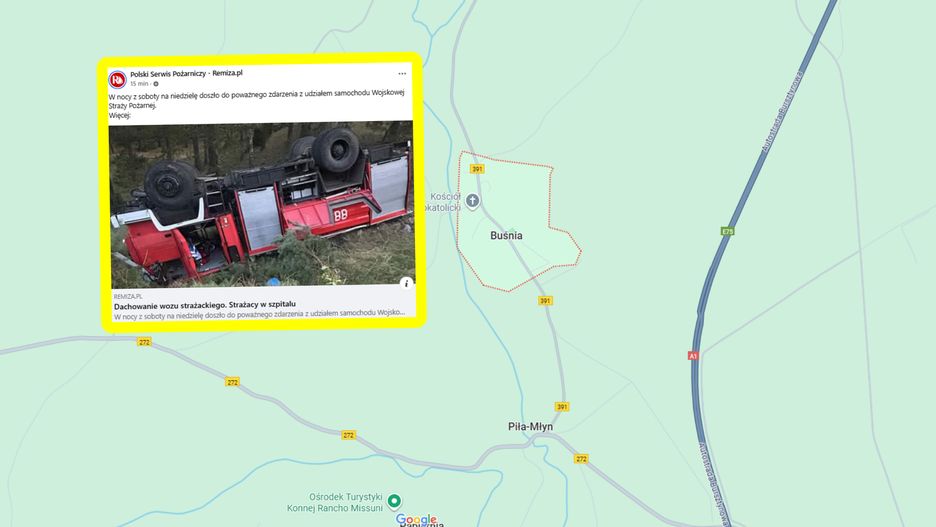Open the Dachowanie wozu strażackiego article headline
The width and height of the screenshot is (936, 527).
click(x=205, y=304)
